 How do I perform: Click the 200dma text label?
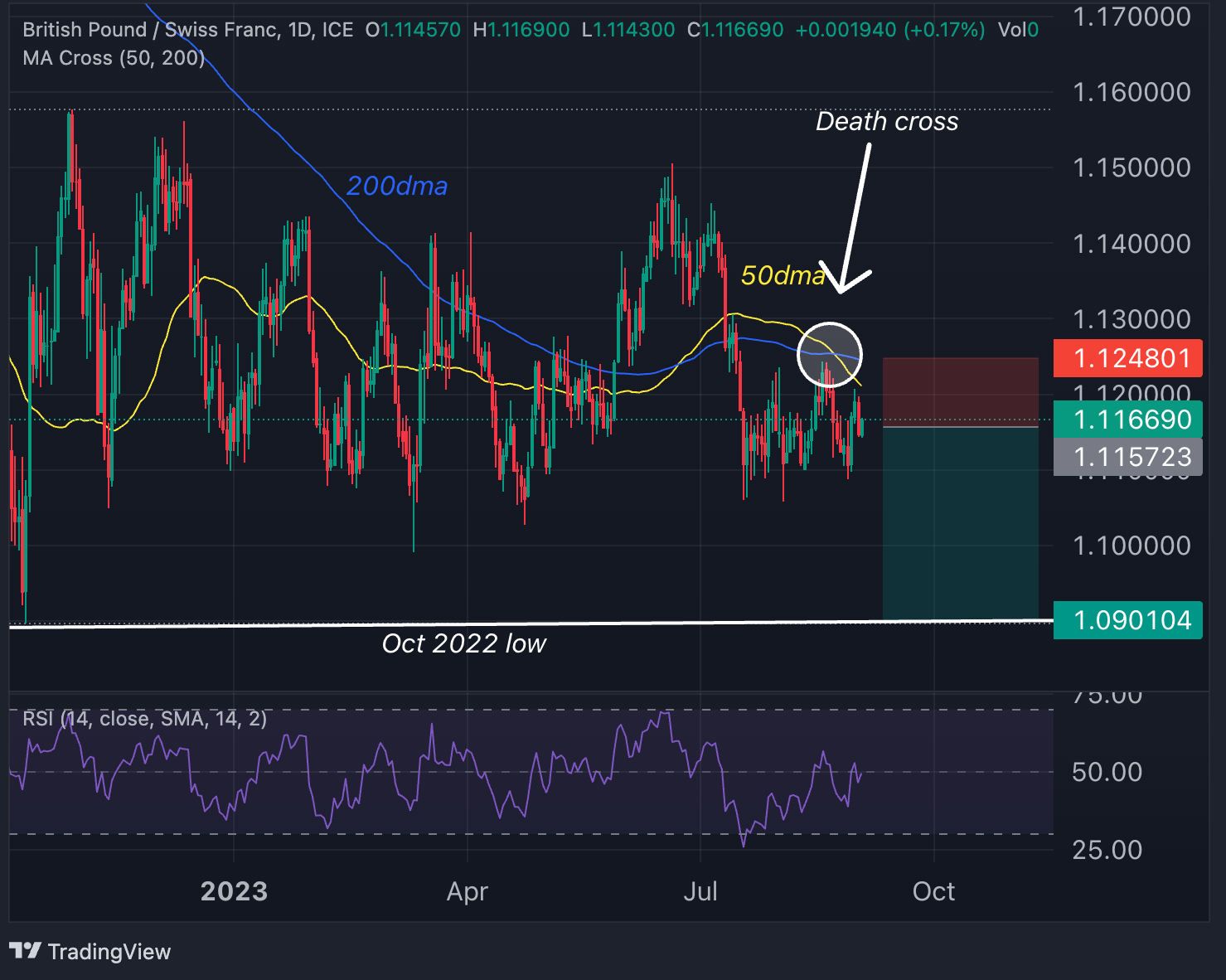pyautogui.click(x=396, y=187)
